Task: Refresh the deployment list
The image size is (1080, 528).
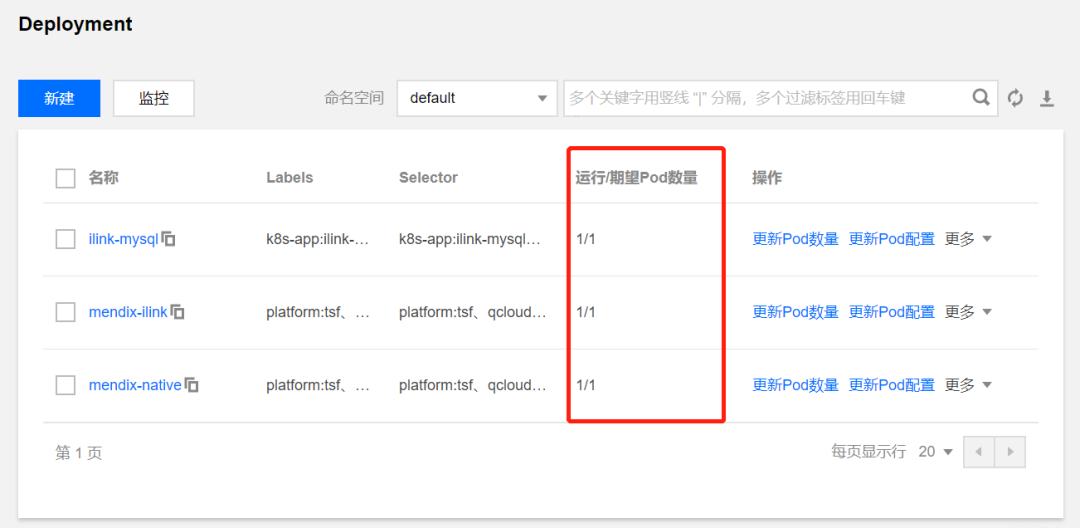Action: coord(1015,98)
